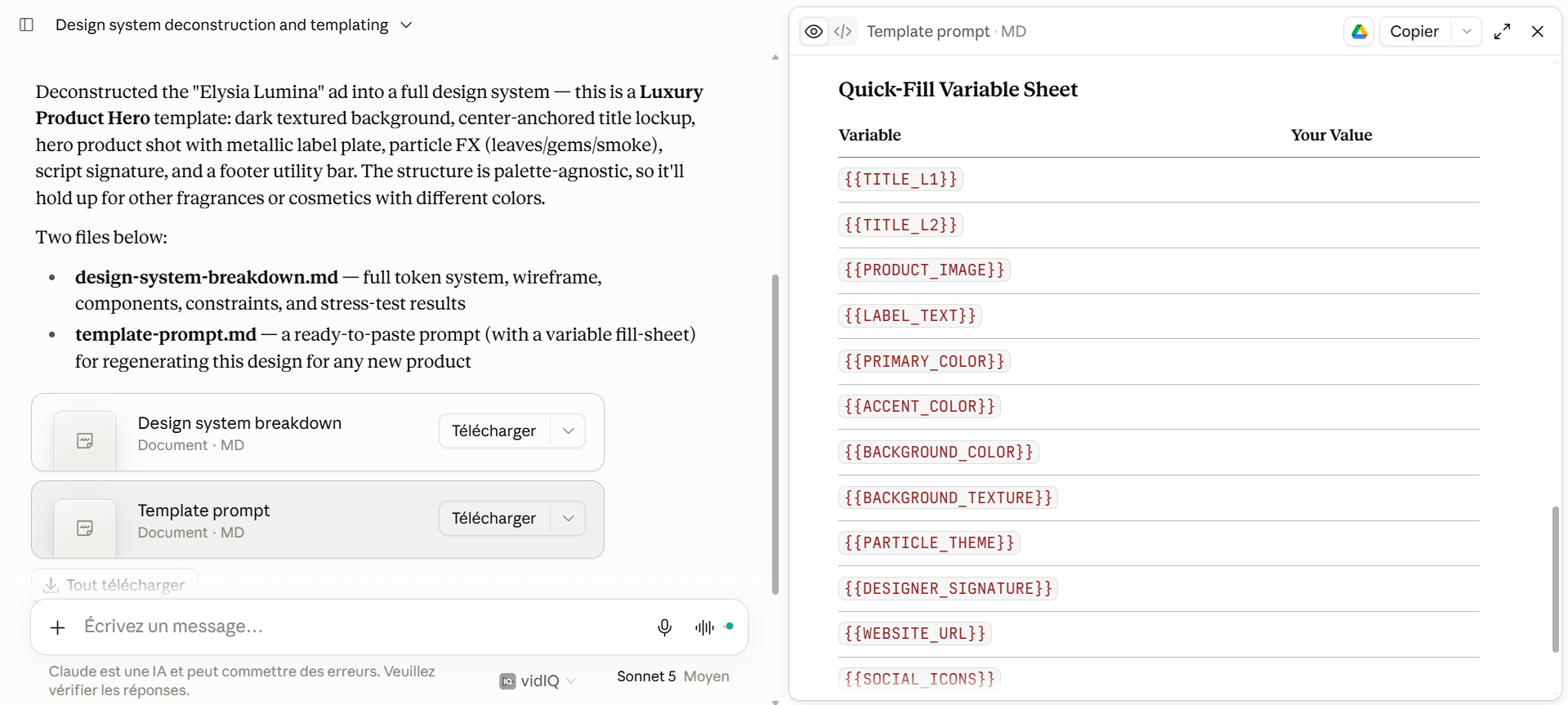
Task: Open dropdown next to Template prompt Télécharger
Action: (569, 518)
